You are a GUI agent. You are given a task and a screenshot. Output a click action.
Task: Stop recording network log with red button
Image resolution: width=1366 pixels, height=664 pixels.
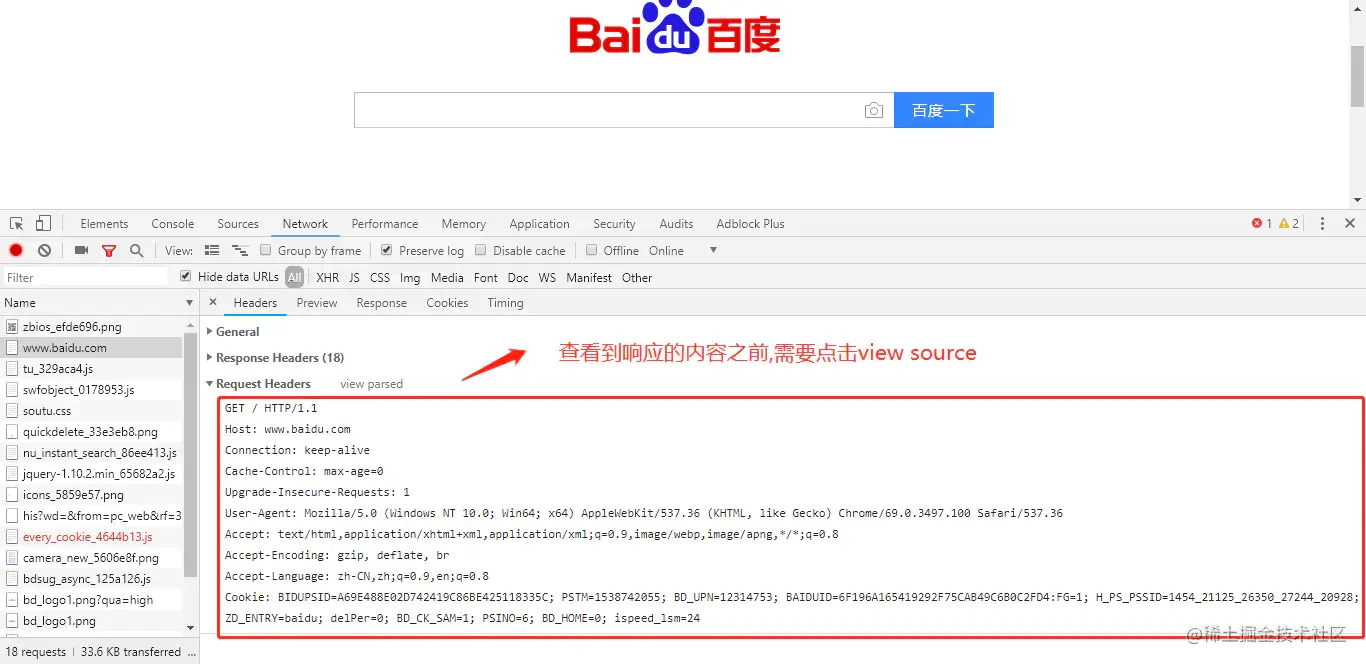pos(16,250)
